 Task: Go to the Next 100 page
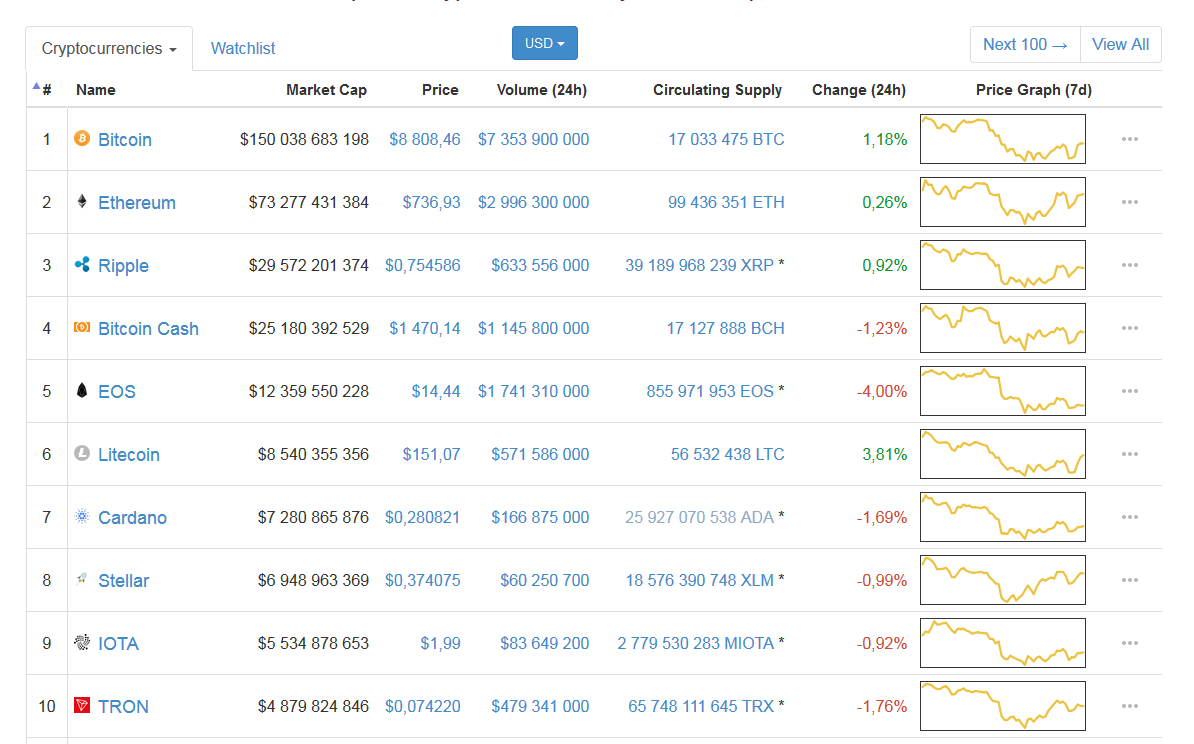(x=1025, y=44)
